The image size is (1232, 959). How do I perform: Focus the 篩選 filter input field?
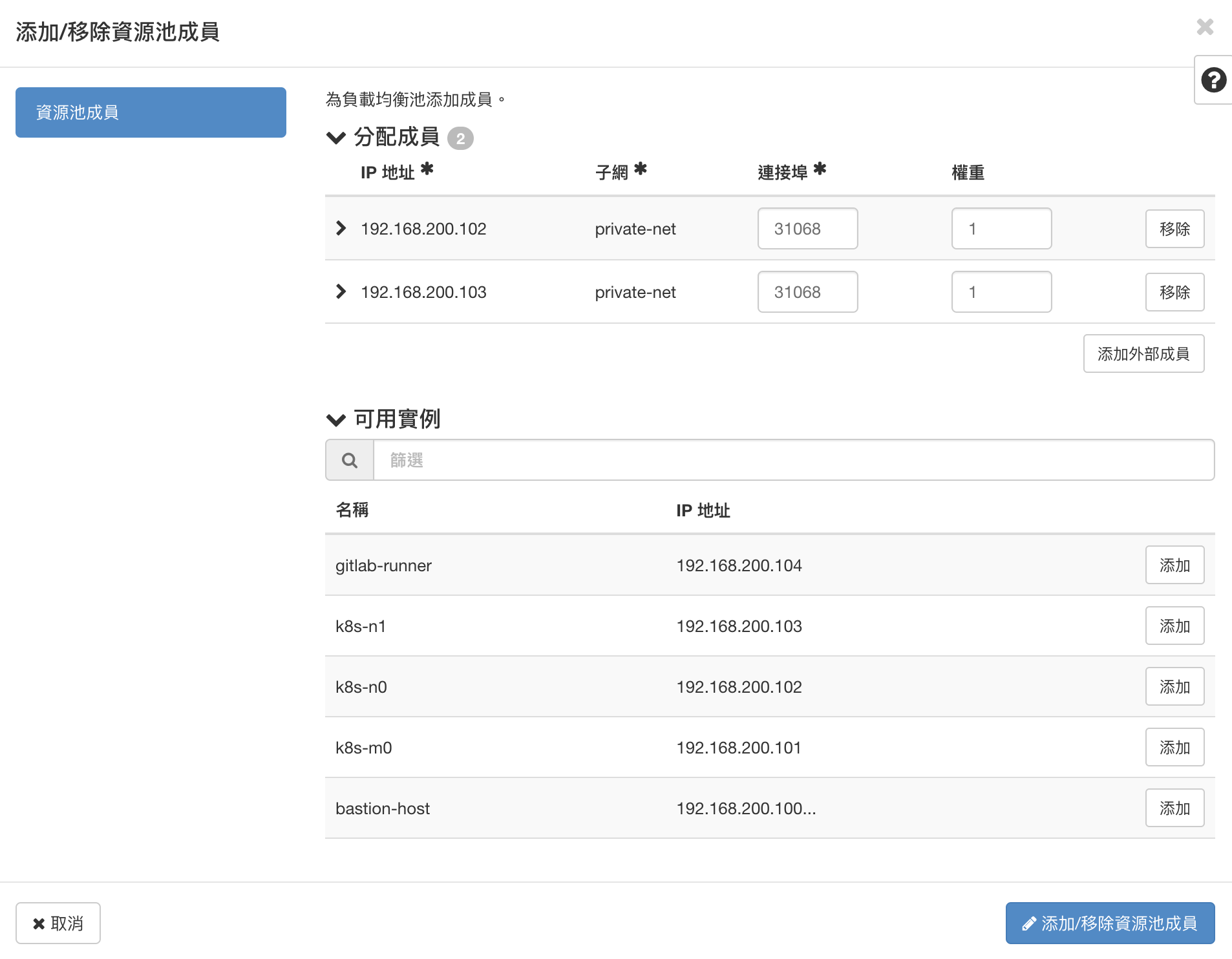[793, 460]
